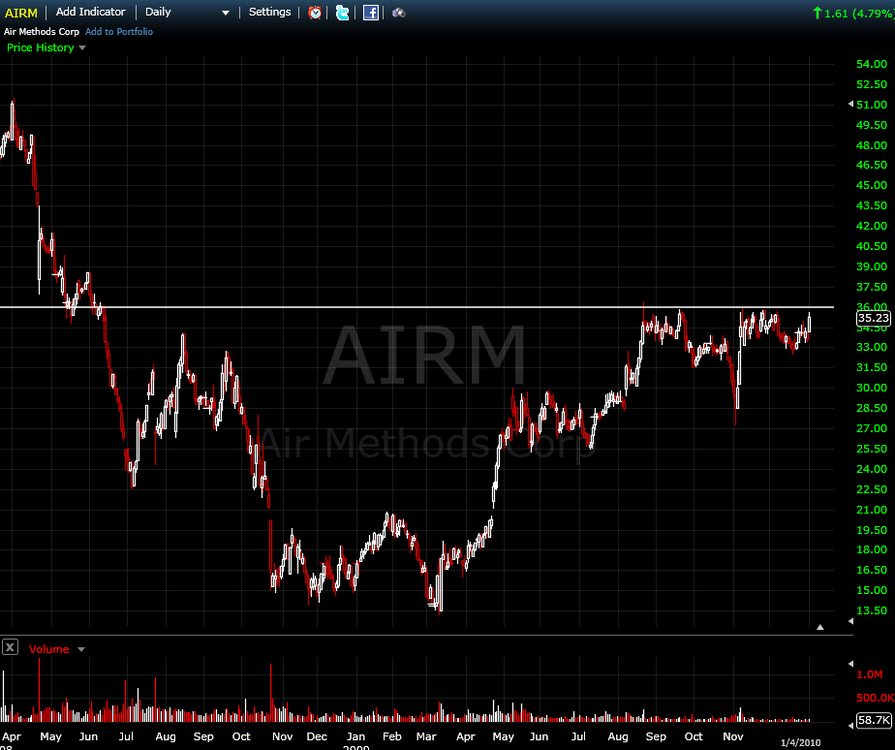Image resolution: width=895 pixels, height=750 pixels.
Task: Click the 27.00 price axis label
Action: (872, 428)
